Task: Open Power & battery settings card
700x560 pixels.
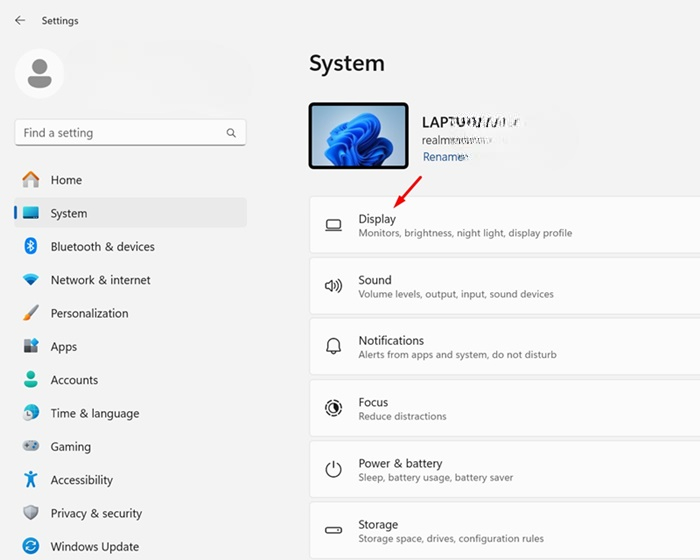Action: tap(505, 469)
